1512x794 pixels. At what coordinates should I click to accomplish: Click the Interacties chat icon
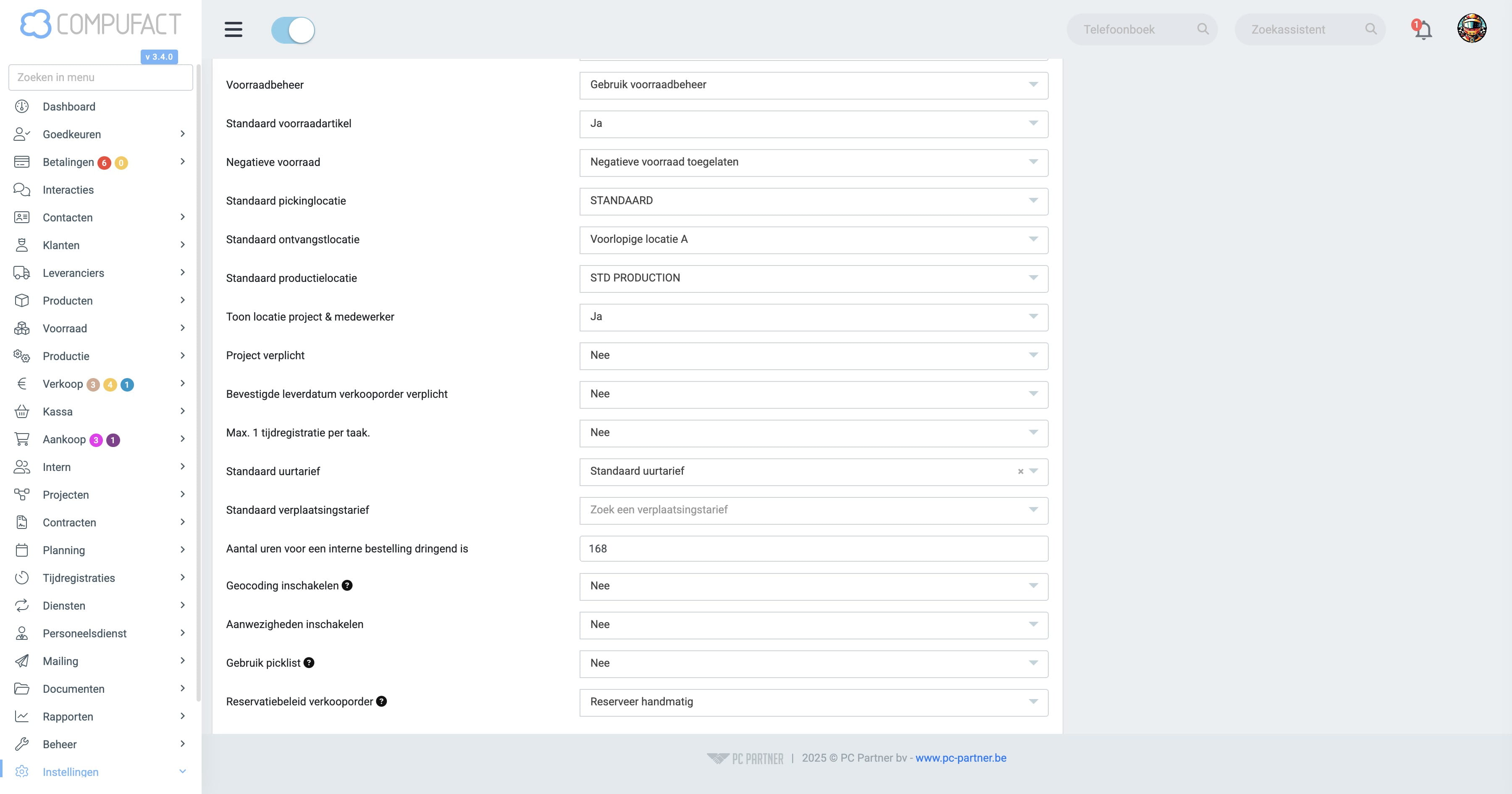point(22,190)
